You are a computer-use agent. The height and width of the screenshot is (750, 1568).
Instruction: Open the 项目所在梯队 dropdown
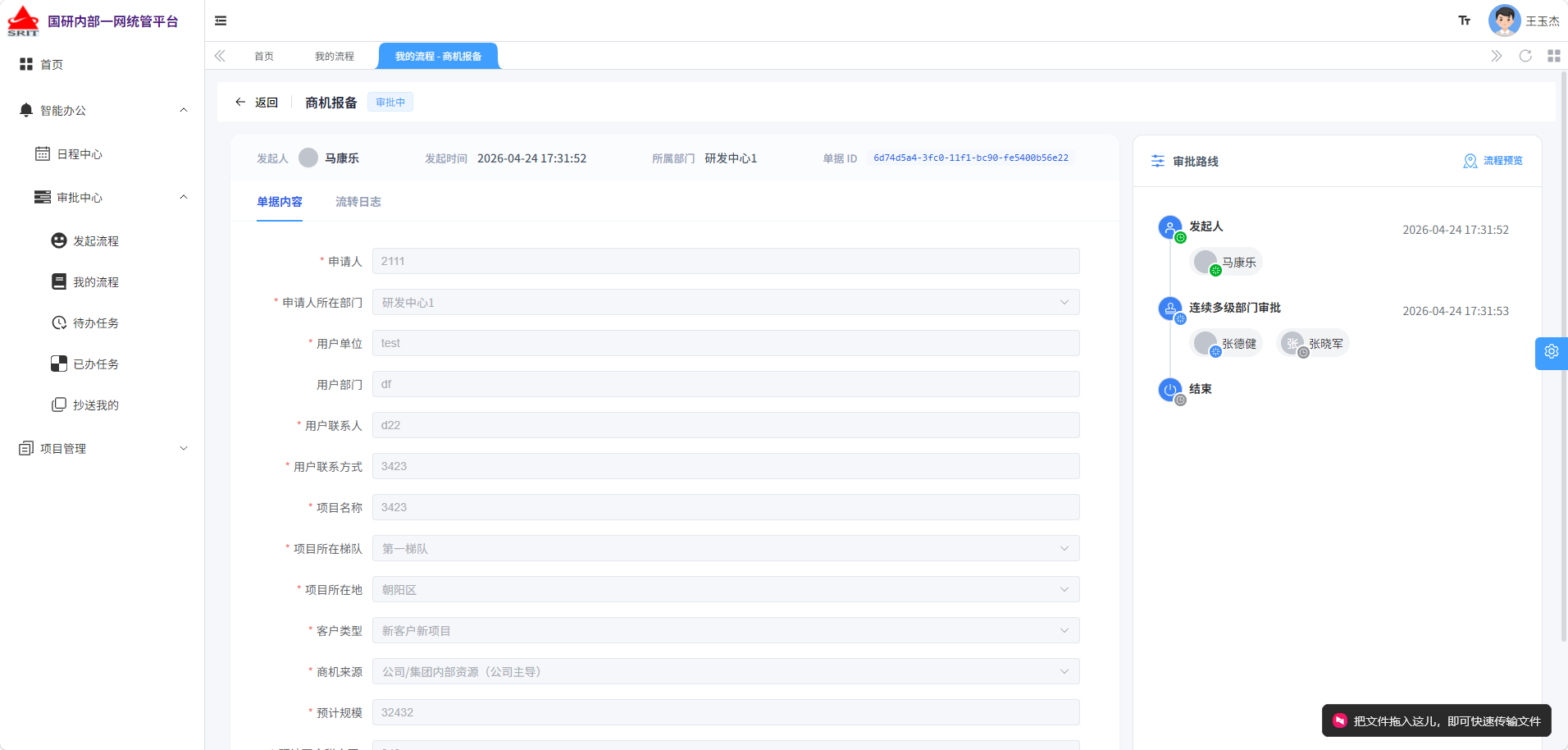tap(726, 548)
